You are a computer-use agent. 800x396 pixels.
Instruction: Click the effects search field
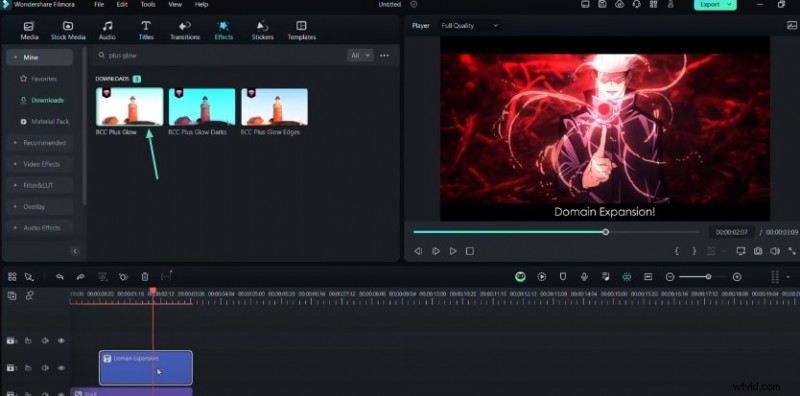coord(219,55)
